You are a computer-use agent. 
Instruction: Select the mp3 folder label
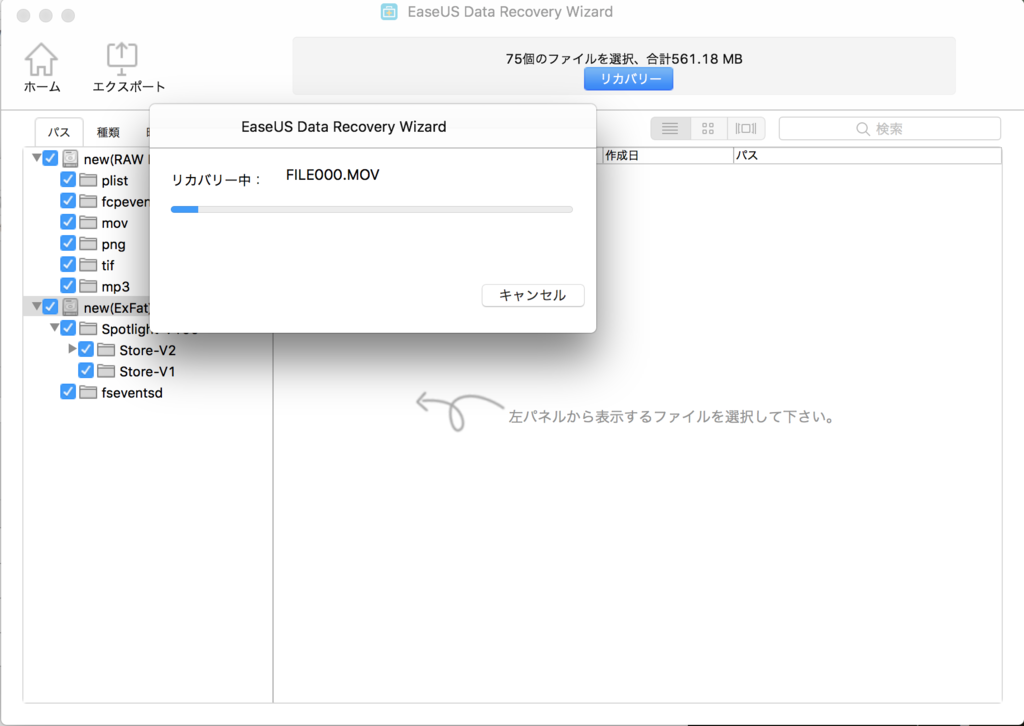pyautogui.click(x=116, y=287)
